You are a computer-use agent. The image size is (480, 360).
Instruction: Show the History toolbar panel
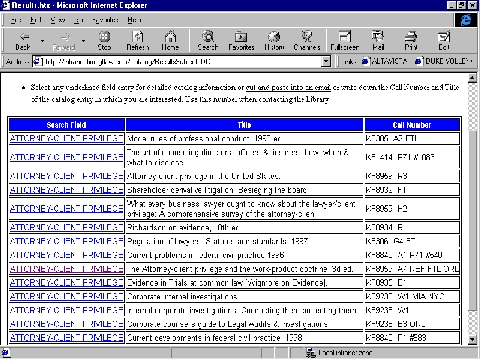point(274,41)
